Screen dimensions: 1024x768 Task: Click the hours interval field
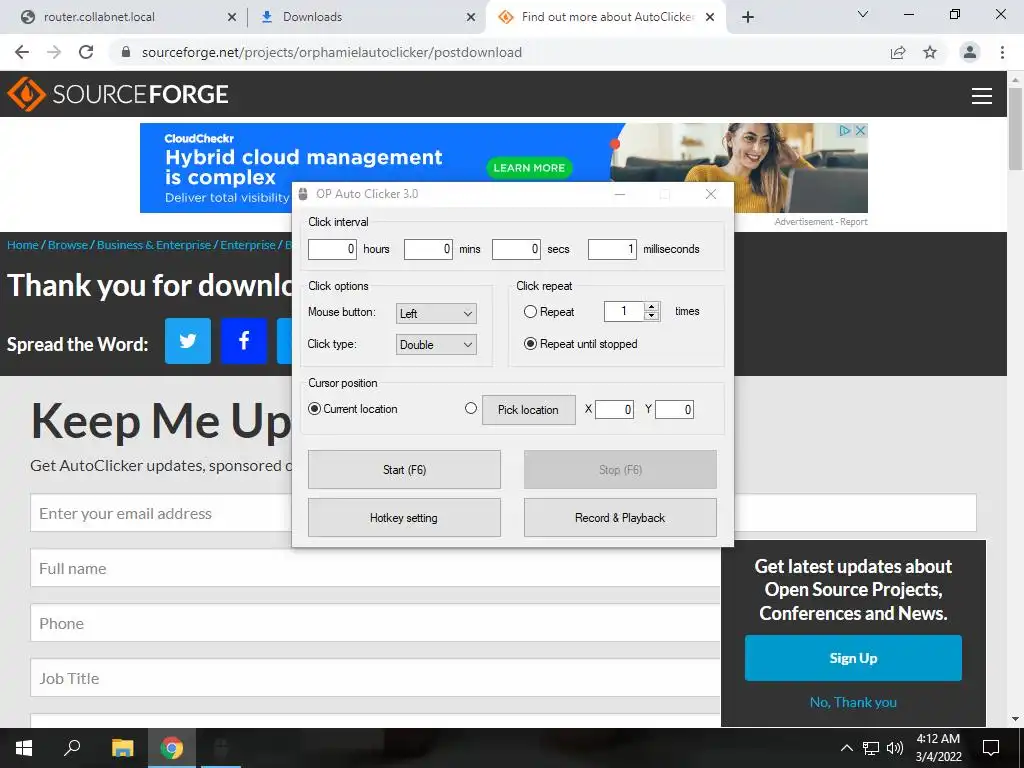(332, 249)
